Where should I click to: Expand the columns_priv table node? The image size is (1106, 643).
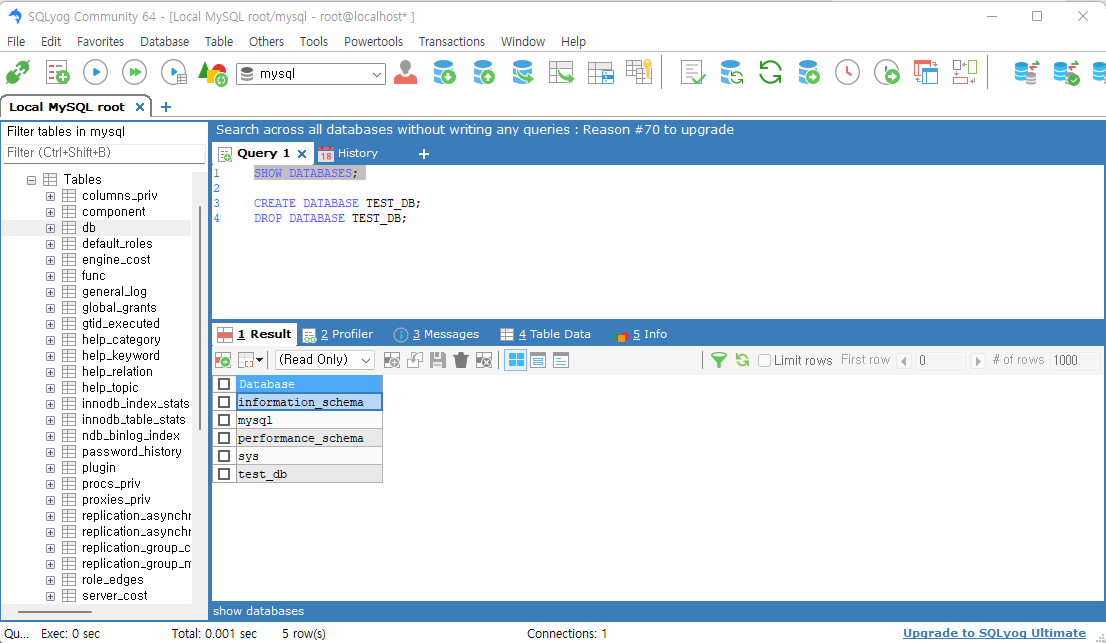click(50, 196)
